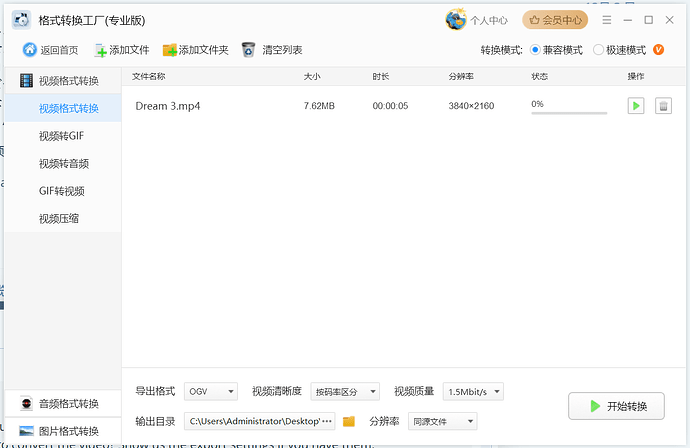Select 视频格式转换 sub-item in sidebar

click(x=63, y=108)
